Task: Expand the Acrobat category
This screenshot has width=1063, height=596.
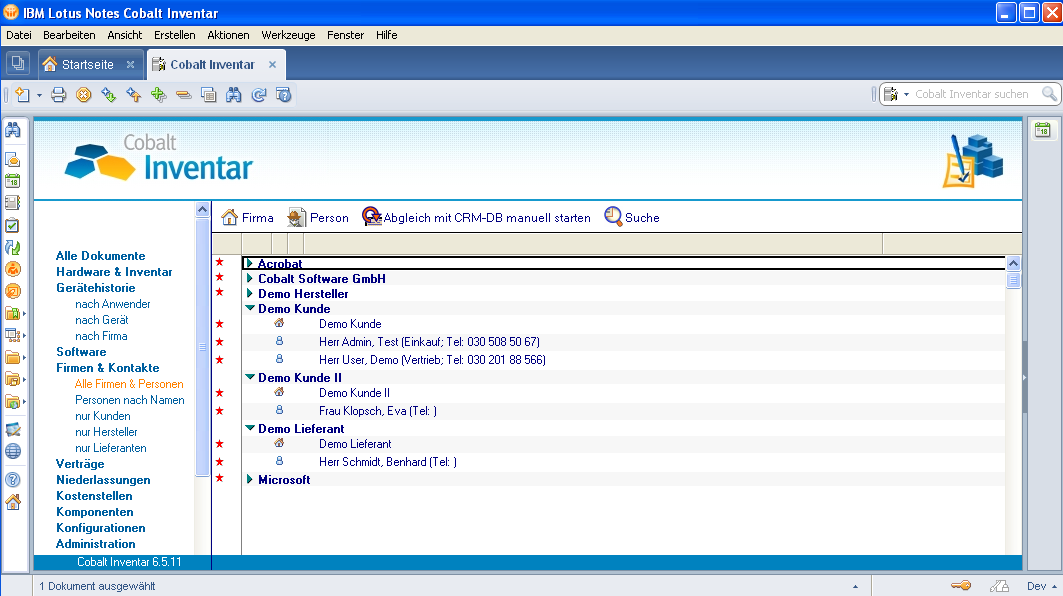Action: point(249,264)
